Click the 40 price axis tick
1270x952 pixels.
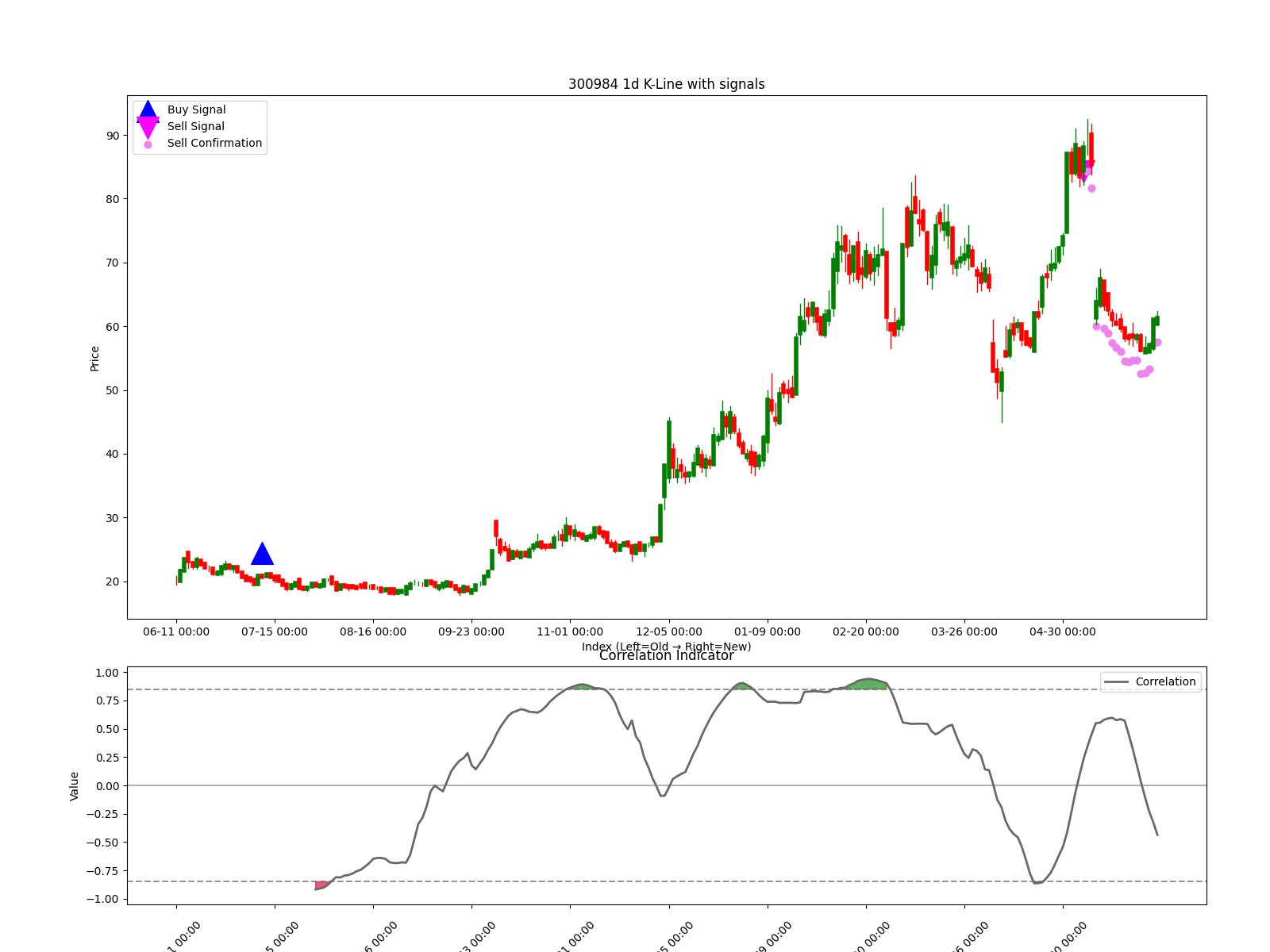pyautogui.click(x=112, y=454)
